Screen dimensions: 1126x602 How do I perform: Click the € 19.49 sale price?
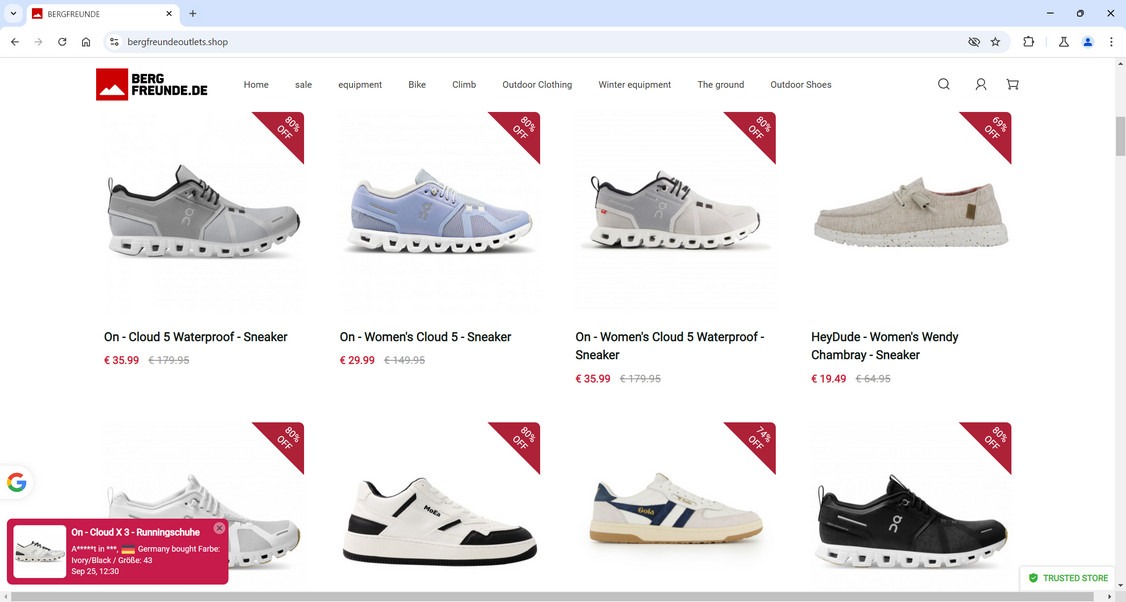pyautogui.click(x=829, y=379)
